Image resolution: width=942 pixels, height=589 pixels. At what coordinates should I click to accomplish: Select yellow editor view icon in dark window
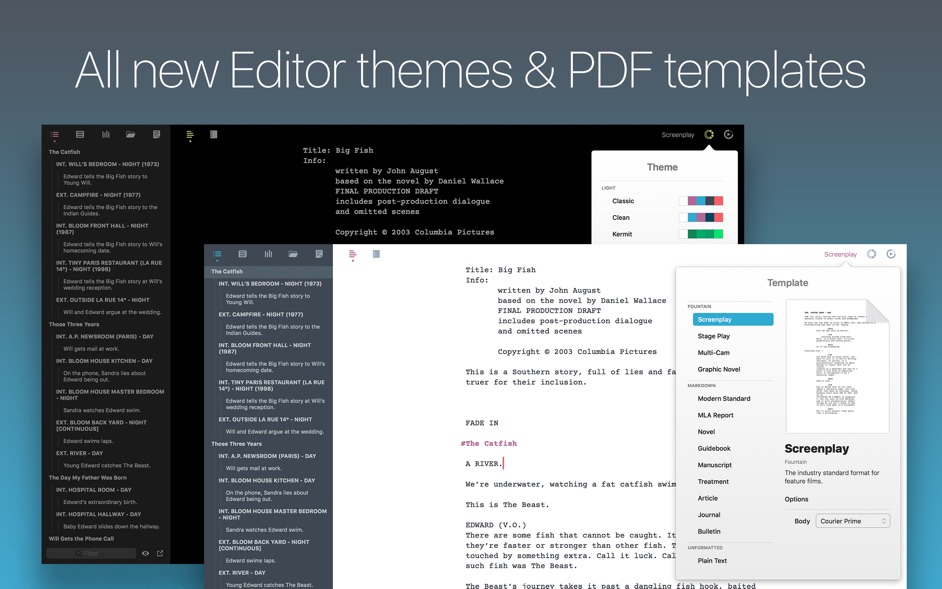190,136
